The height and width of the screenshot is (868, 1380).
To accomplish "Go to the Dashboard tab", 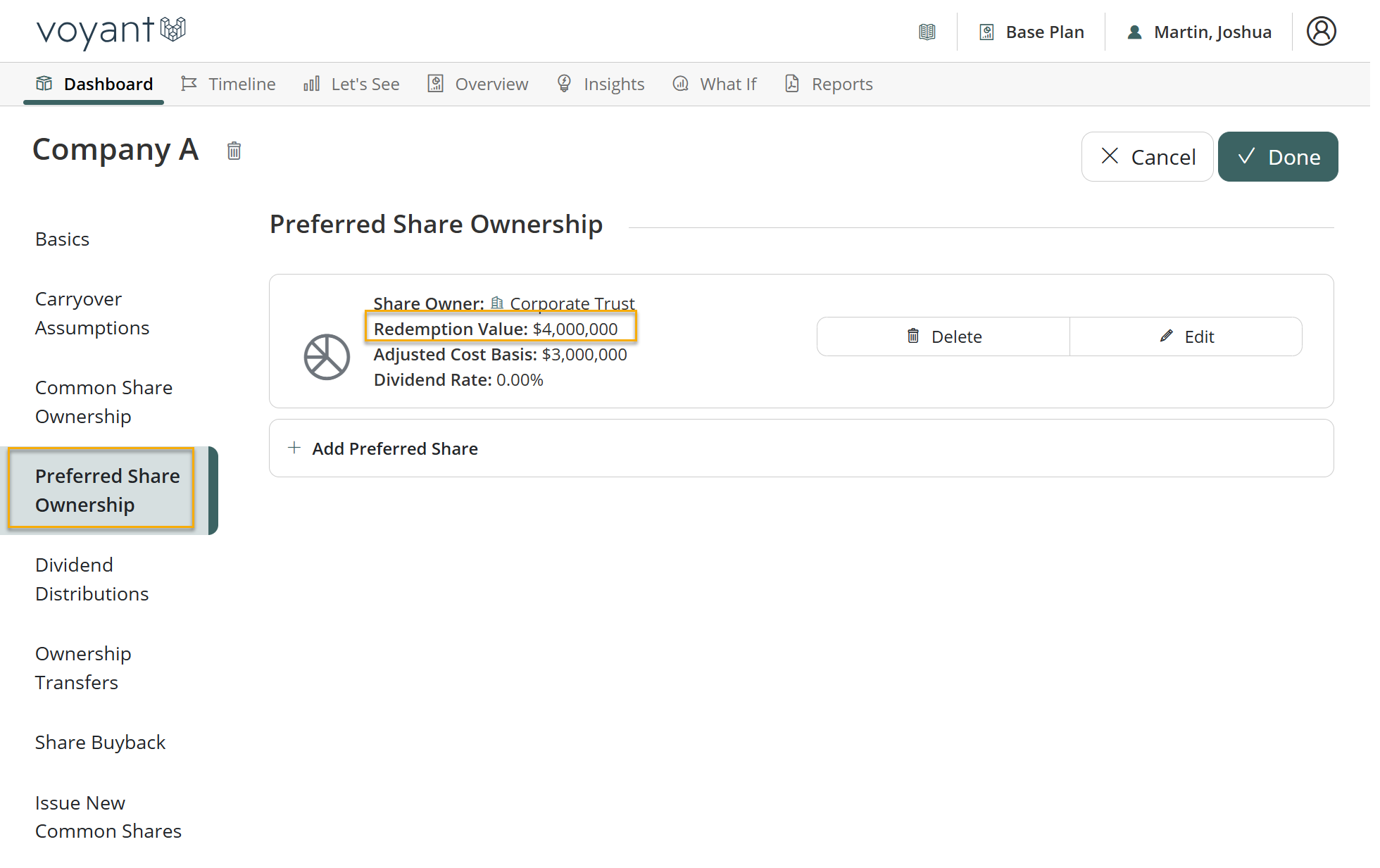I will 94,84.
